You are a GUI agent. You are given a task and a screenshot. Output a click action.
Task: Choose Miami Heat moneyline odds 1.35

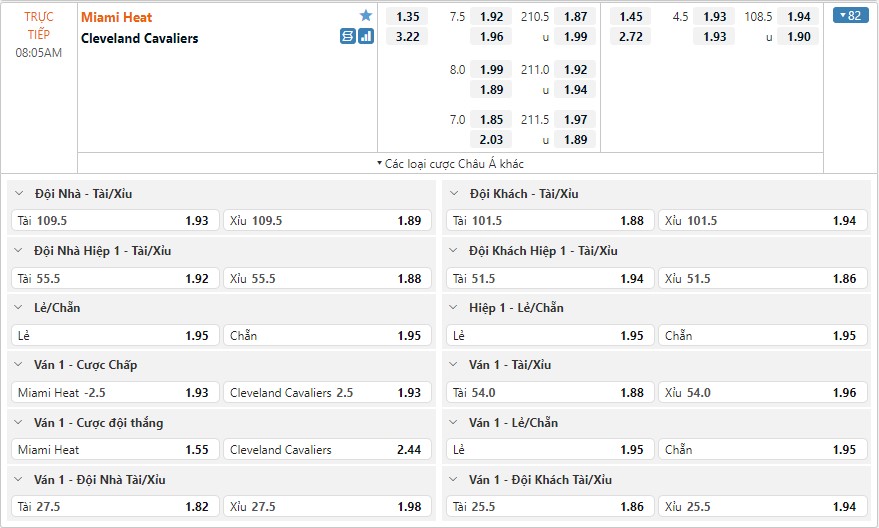point(408,17)
